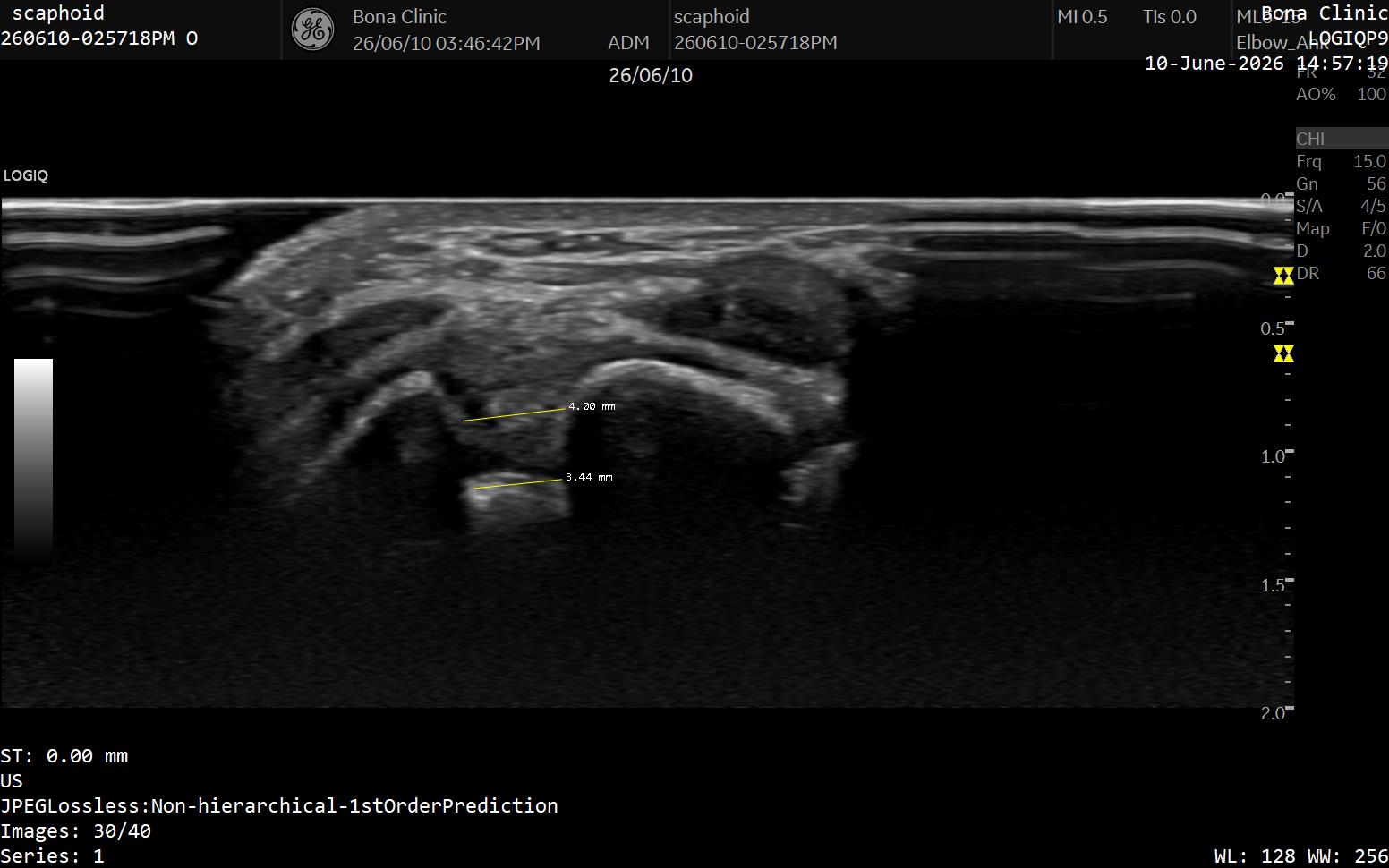
Task: Click the 26/06/10 03:46:42PM timestamp
Action: pyautogui.click(x=447, y=43)
